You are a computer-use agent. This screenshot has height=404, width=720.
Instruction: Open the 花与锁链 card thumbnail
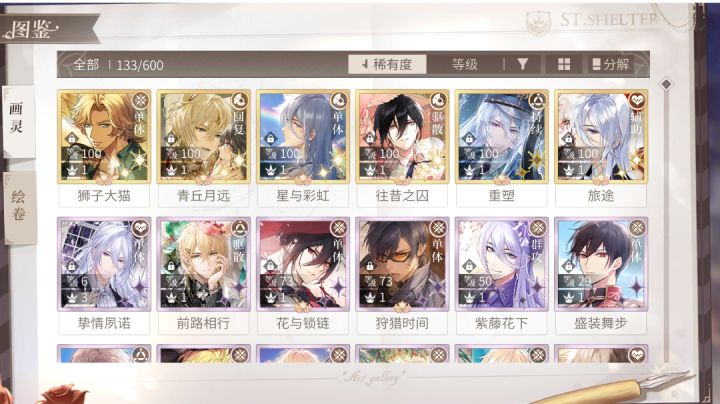tap(303, 264)
